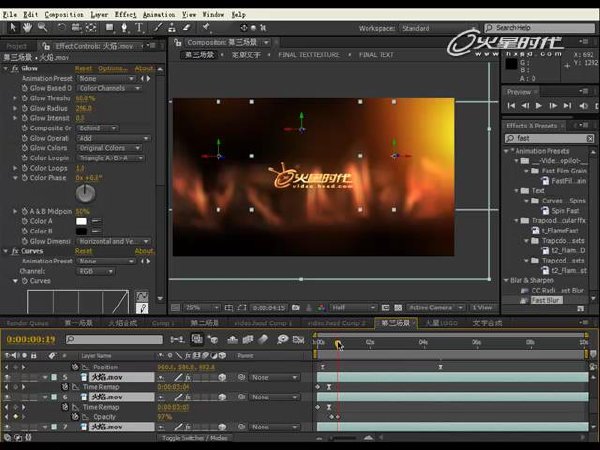Take a snapshot with the camera icon
Image resolution: width=600 pixels, height=450 pixels.
point(295,308)
